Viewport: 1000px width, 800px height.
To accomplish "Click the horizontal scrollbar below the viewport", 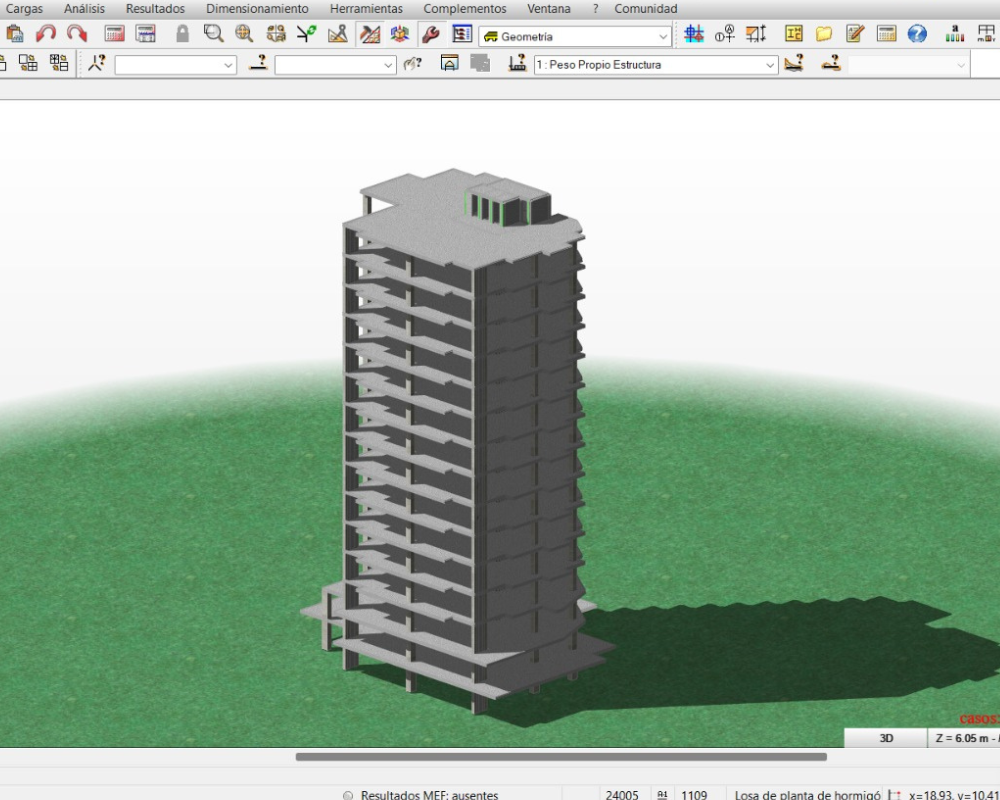I will 560,757.
